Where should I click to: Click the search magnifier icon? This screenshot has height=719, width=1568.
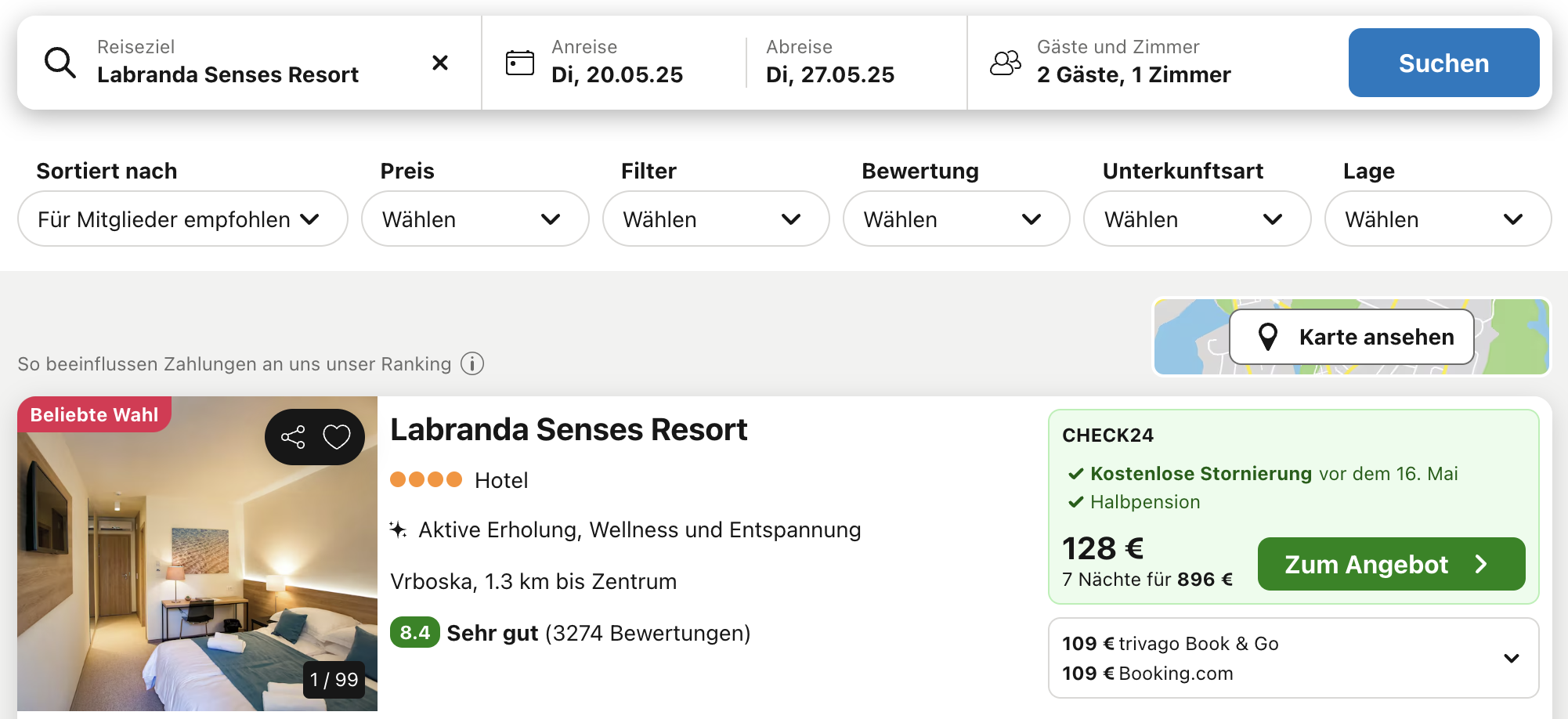point(60,63)
